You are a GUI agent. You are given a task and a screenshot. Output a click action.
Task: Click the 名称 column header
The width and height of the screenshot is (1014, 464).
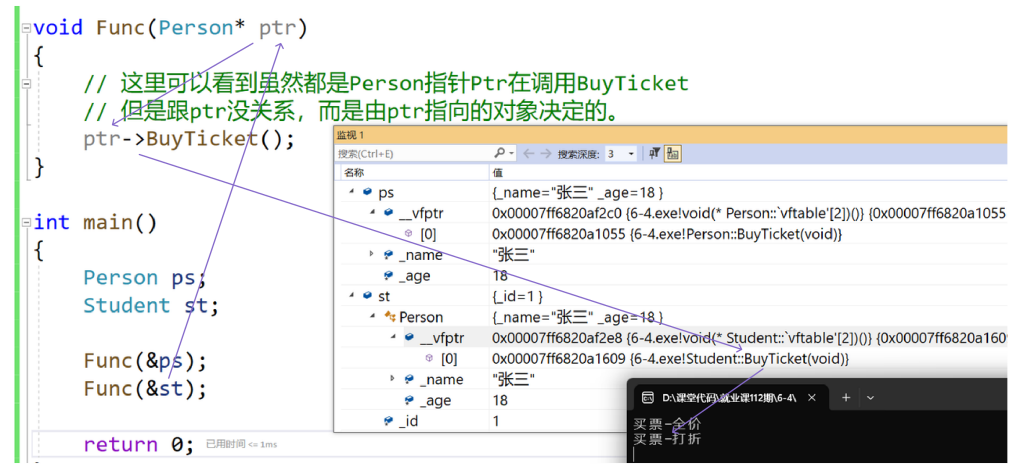(x=354, y=173)
